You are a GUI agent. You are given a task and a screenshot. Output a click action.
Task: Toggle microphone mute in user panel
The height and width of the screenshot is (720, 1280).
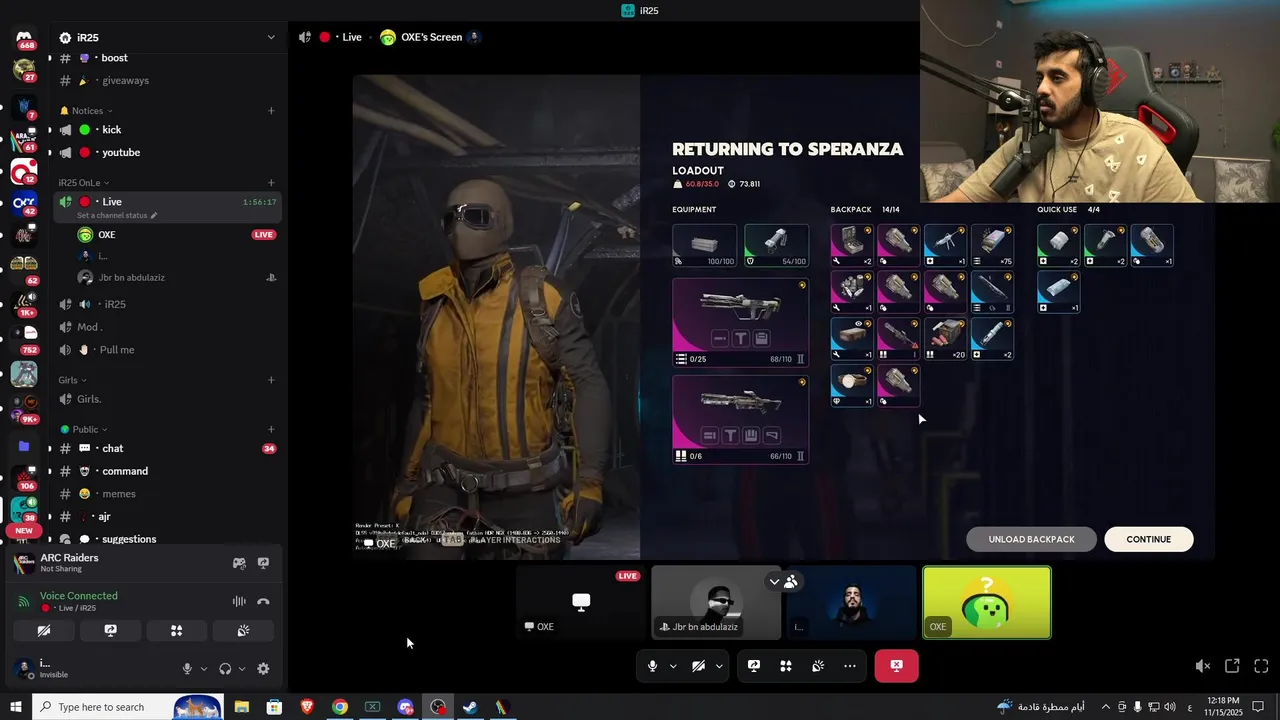(x=187, y=669)
